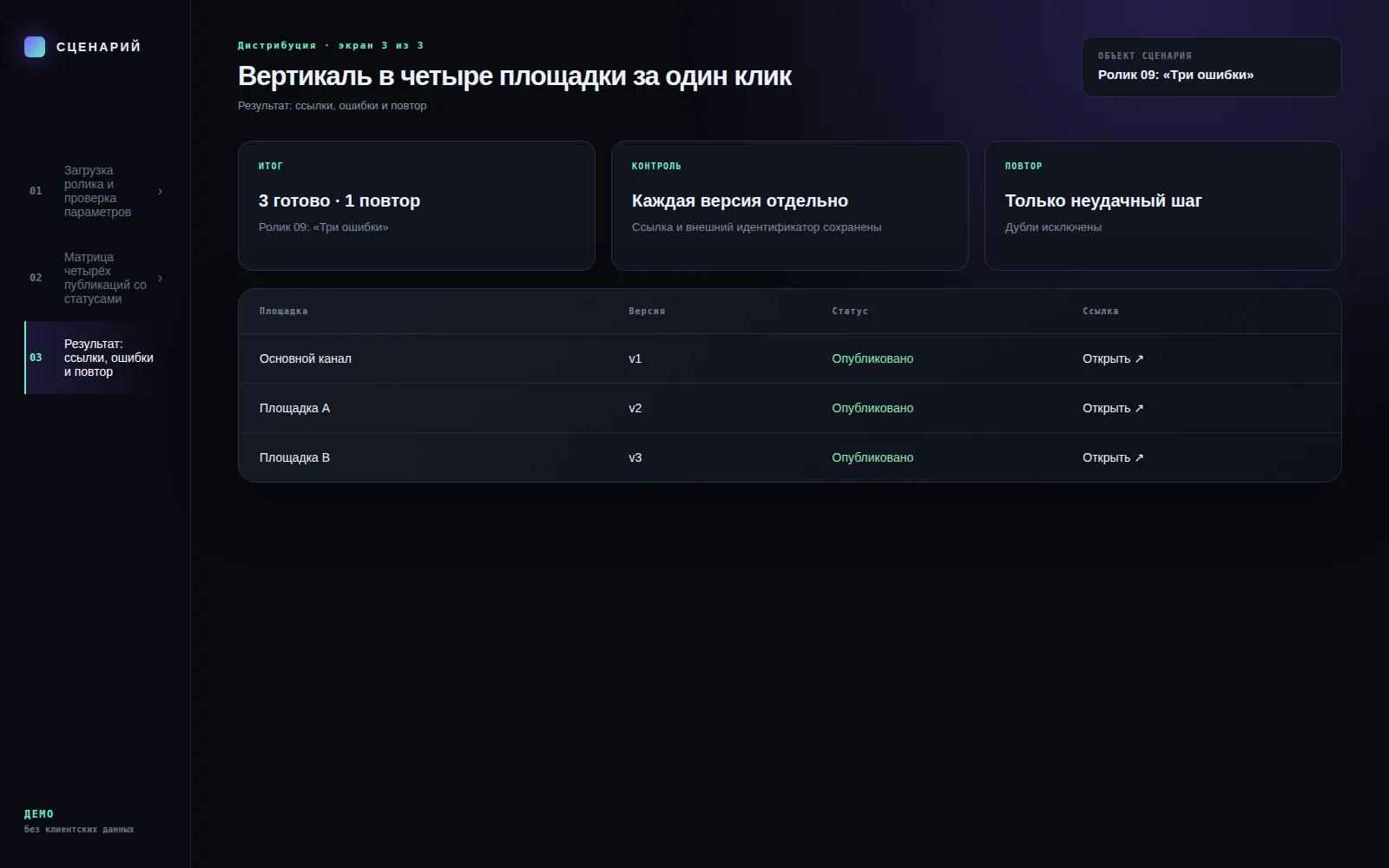This screenshot has width=1389, height=868.
Task: Expand chevron next to step 02 Матрица
Action: click(x=160, y=278)
